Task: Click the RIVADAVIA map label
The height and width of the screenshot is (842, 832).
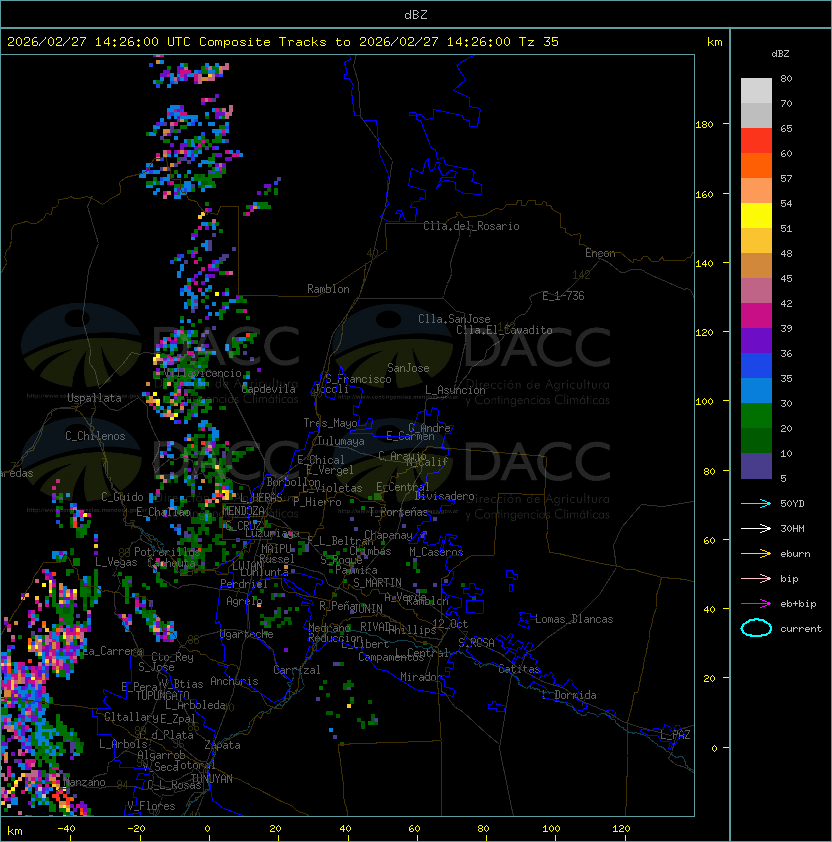Action: pyautogui.click(x=378, y=627)
